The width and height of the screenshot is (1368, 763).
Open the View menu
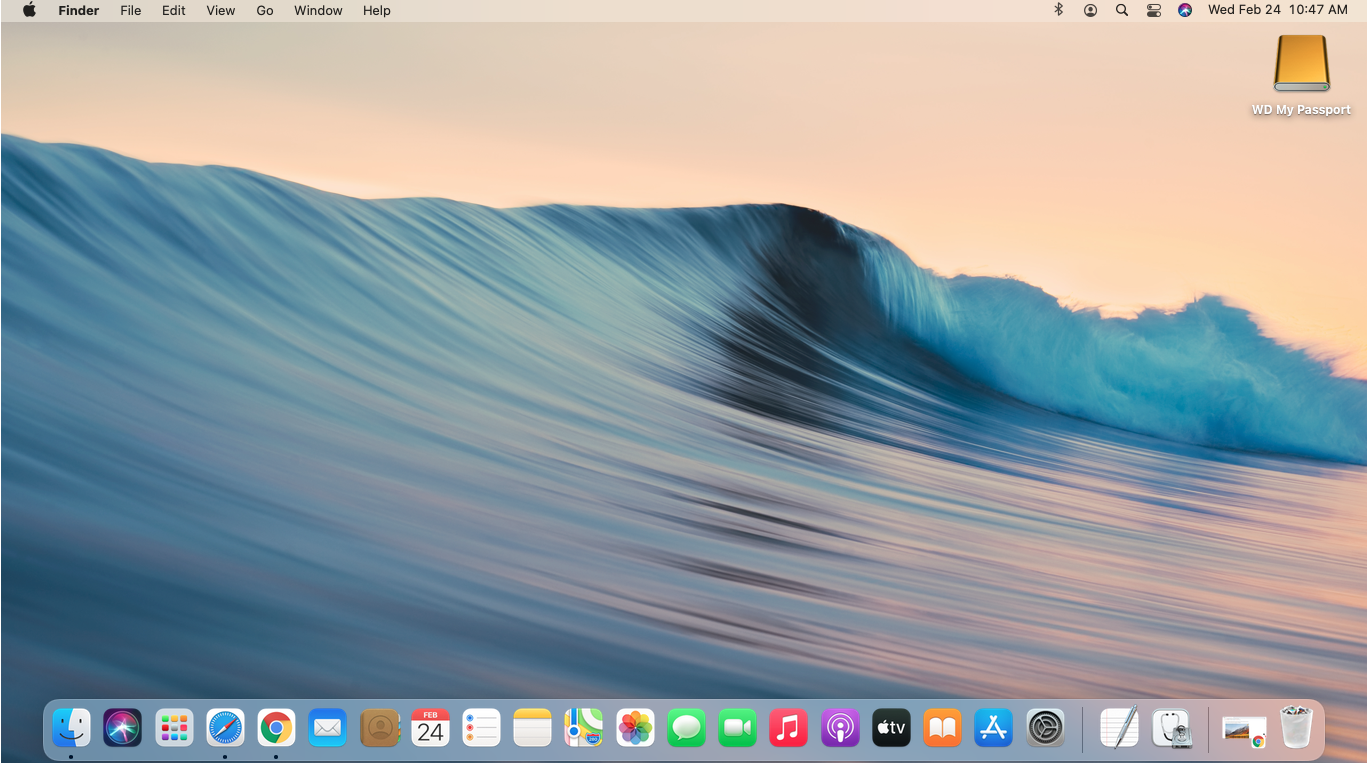[221, 10]
